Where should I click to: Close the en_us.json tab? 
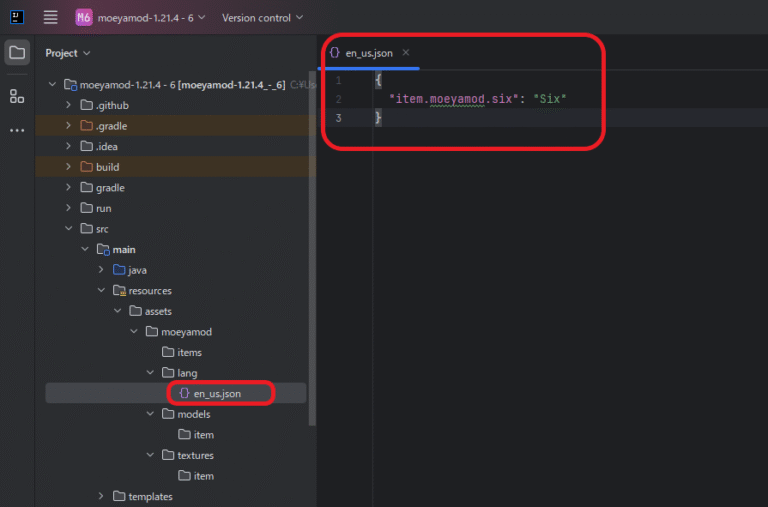point(406,52)
